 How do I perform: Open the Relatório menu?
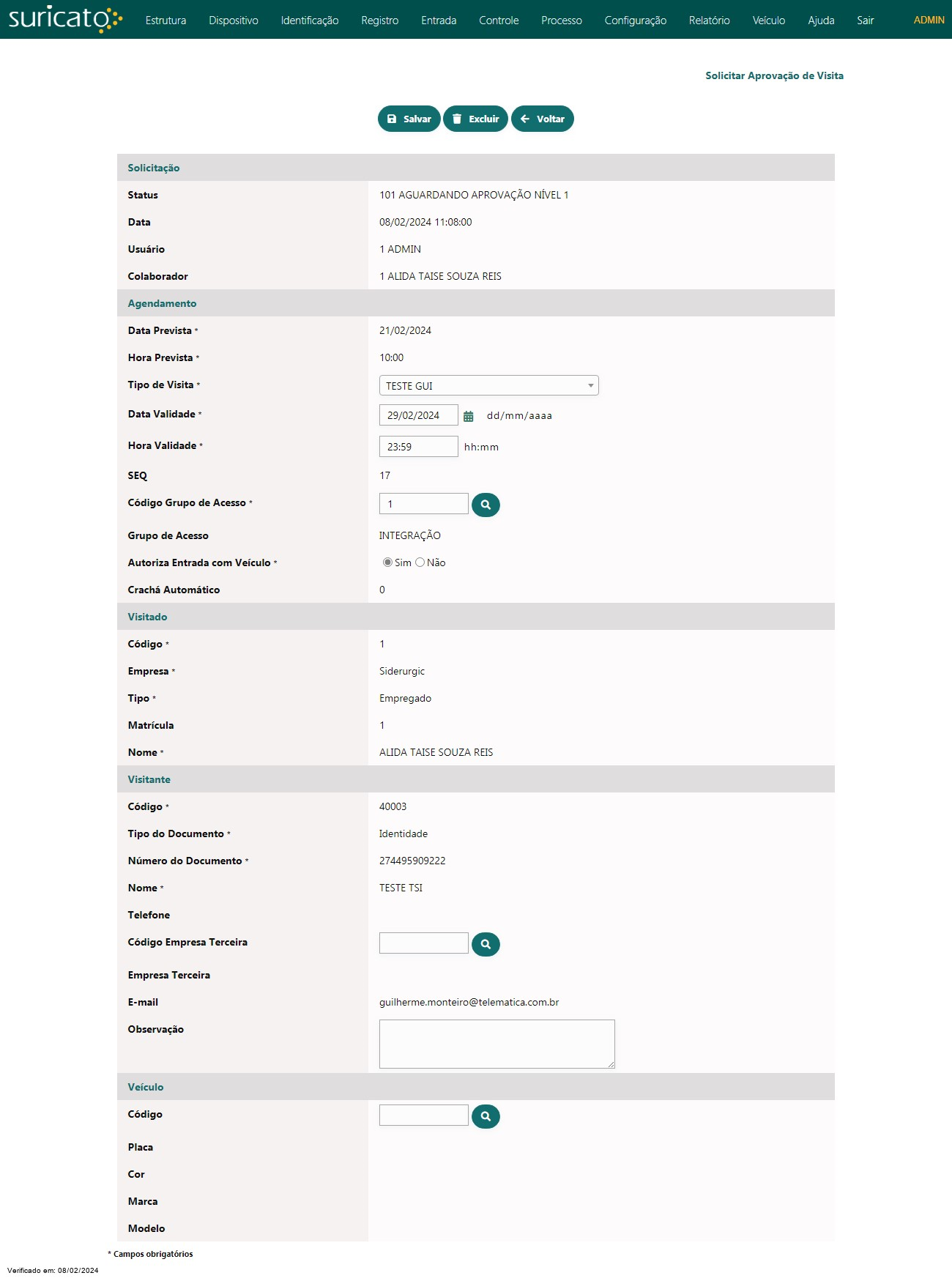[x=709, y=21]
